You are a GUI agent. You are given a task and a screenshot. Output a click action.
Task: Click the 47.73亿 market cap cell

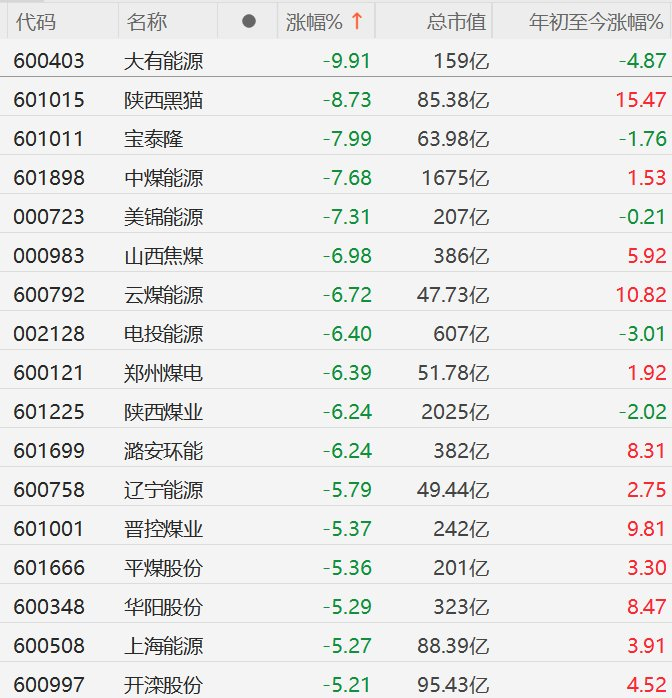pyautogui.click(x=453, y=295)
